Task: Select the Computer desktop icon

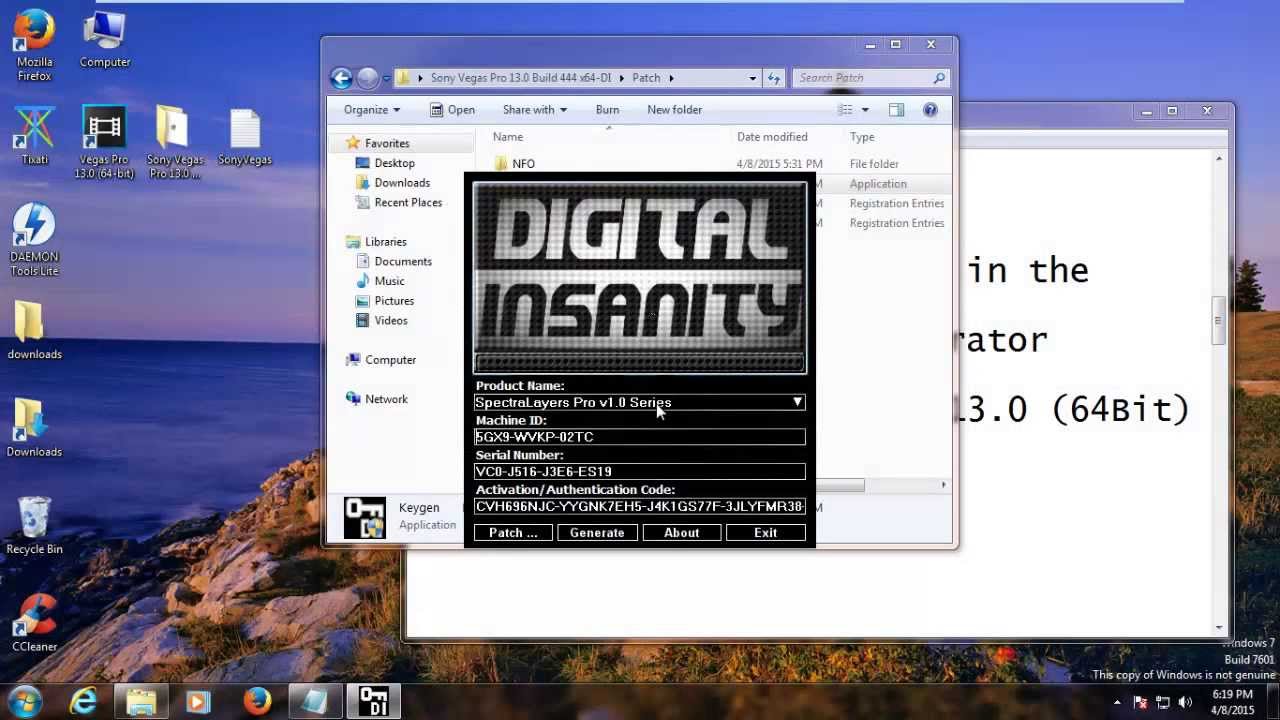Action: 104,40
